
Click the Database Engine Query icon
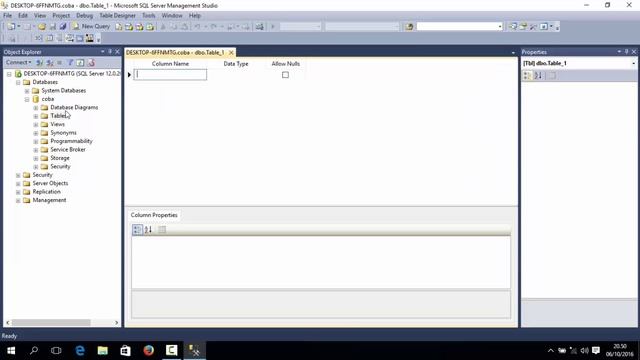tap(118, 27)
